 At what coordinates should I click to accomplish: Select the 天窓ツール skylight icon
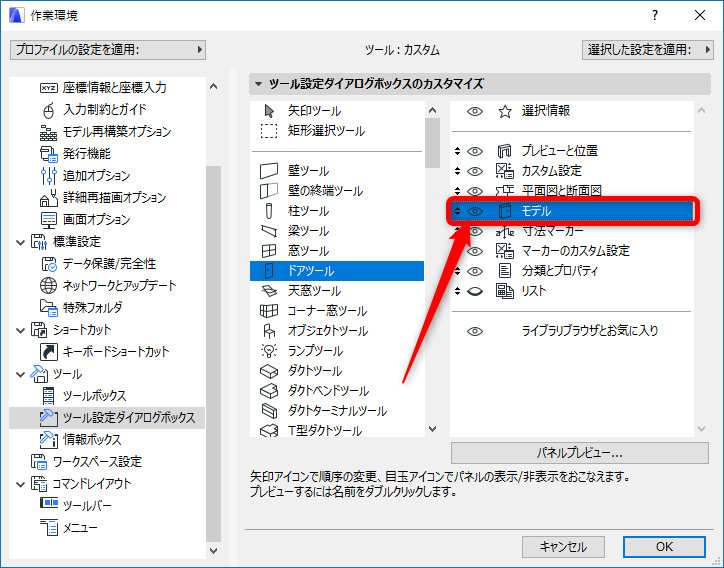[269, 291]
